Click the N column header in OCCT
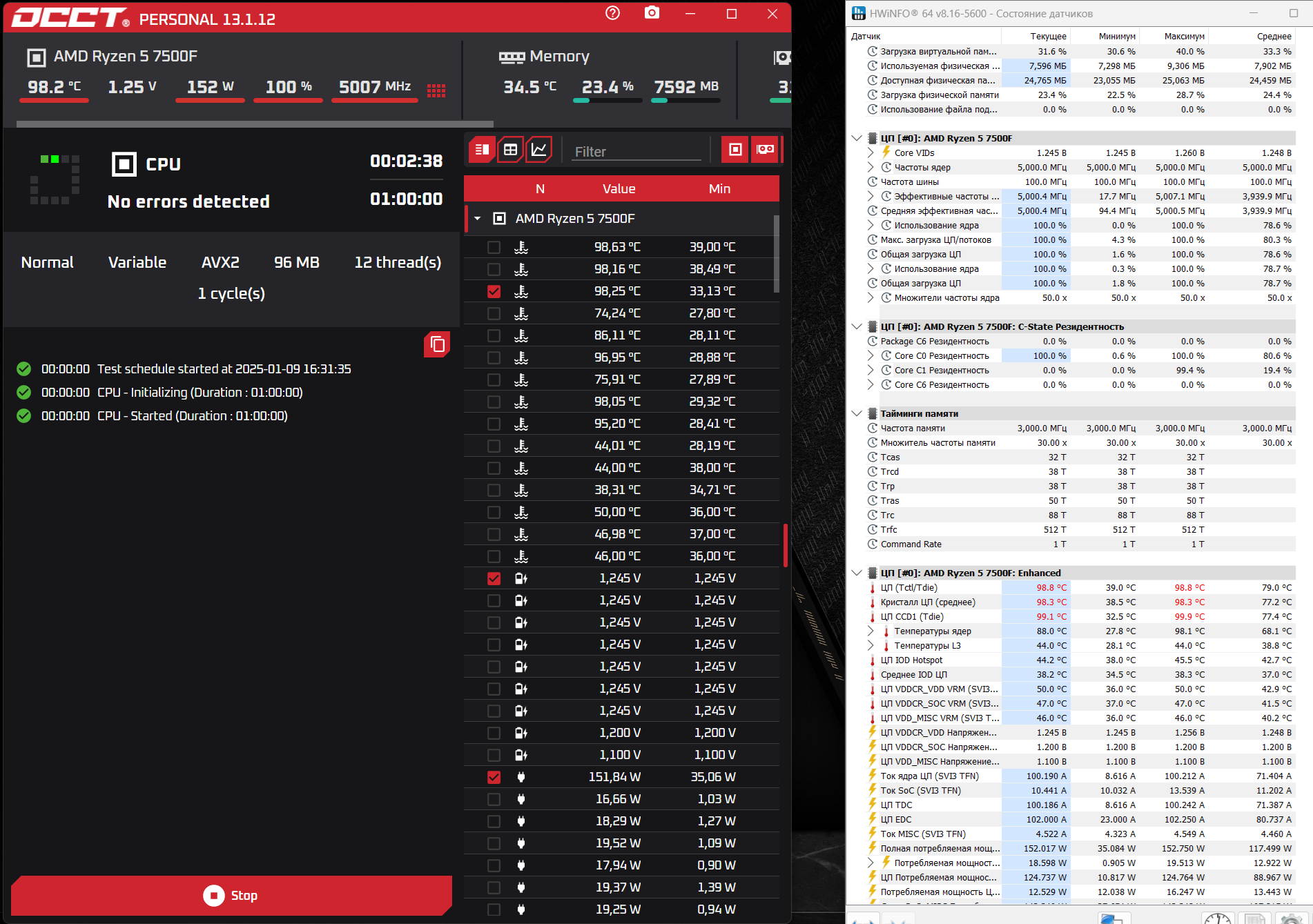 [540, 188]
